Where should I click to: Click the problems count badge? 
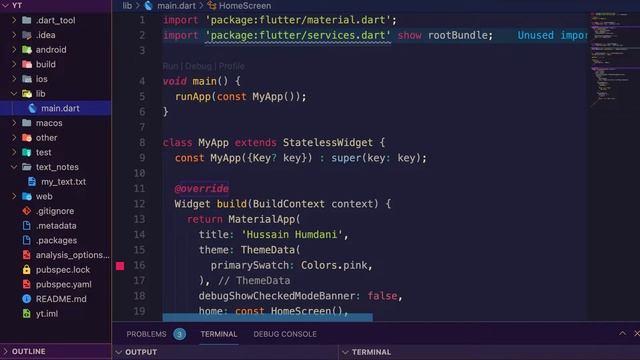click(x=179, y=334)
